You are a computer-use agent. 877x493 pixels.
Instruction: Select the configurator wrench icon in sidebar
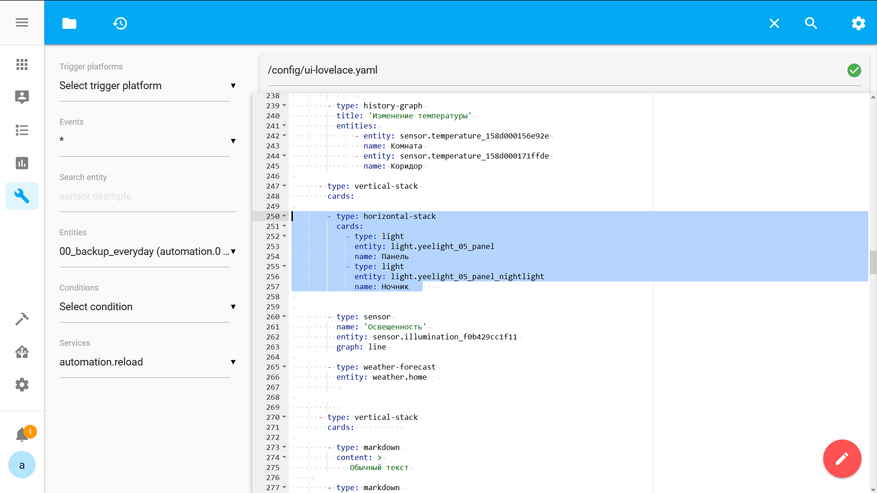point(22,196)
